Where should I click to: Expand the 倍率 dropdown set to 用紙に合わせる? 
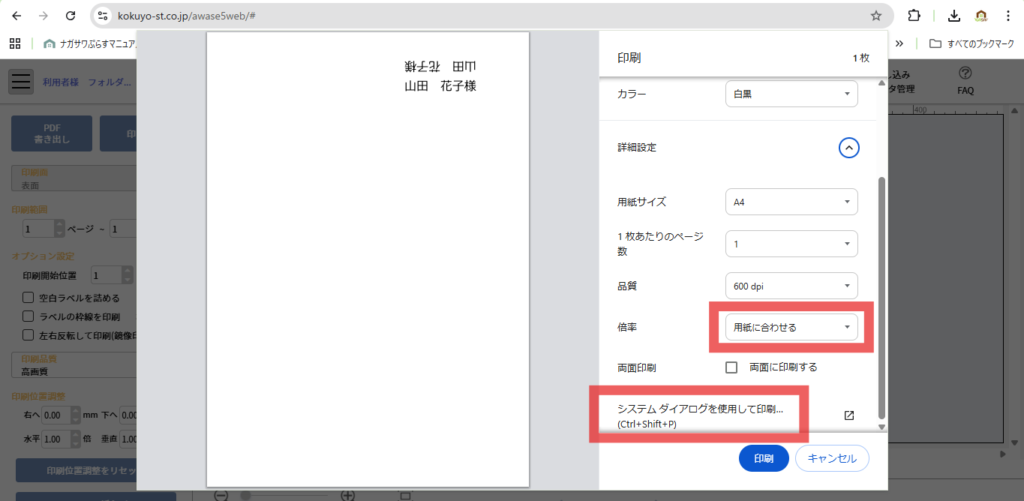pos(791,327)
